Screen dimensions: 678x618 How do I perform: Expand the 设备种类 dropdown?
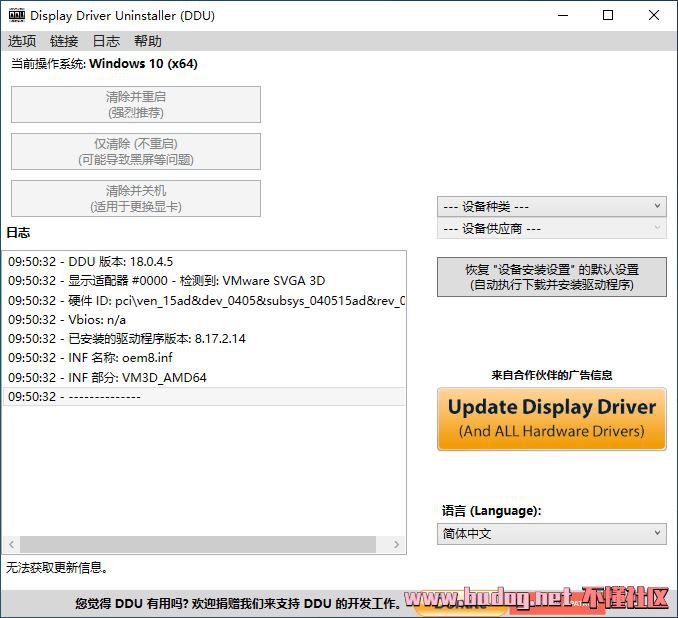552,207
